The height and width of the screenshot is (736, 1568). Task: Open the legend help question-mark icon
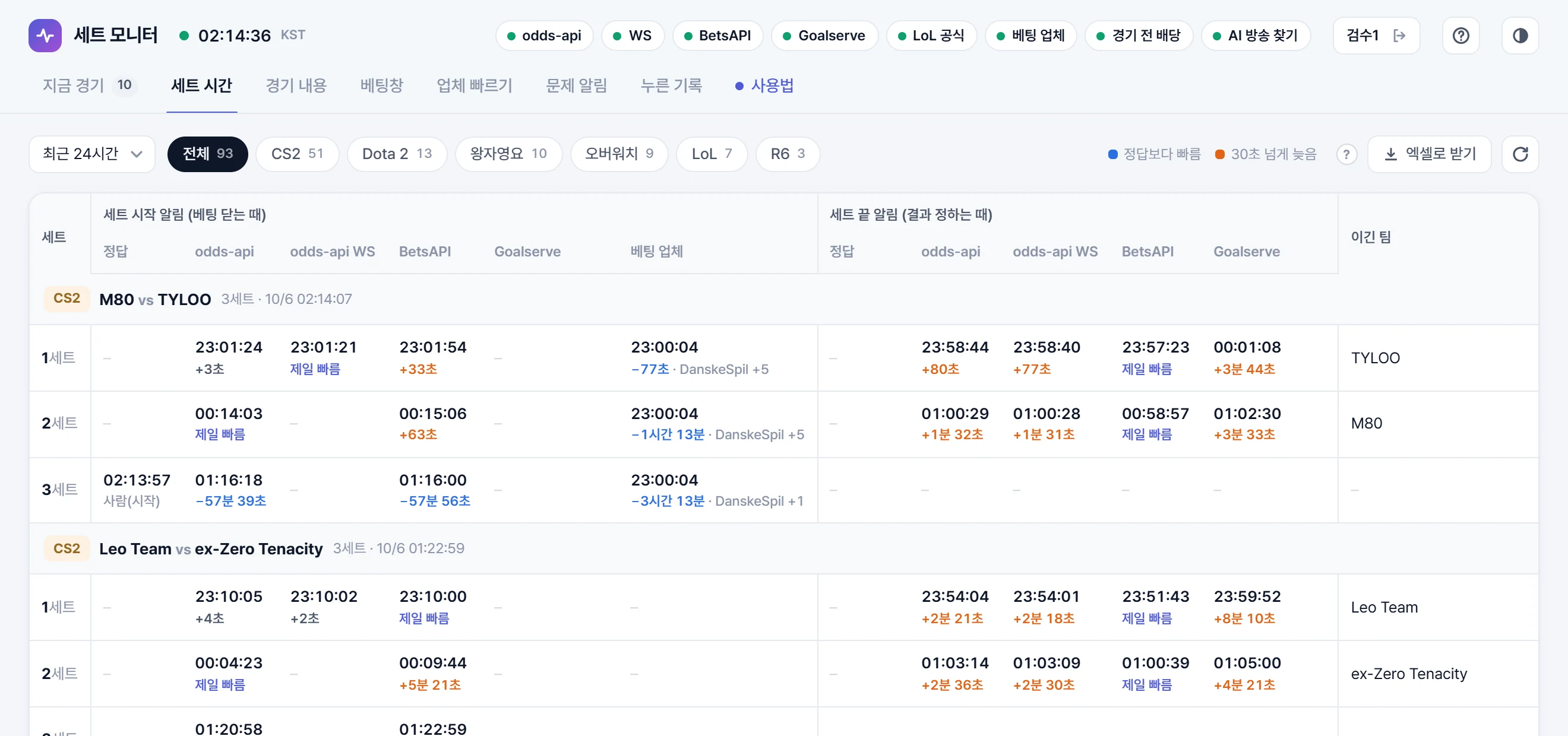[x=1346, y=154]
